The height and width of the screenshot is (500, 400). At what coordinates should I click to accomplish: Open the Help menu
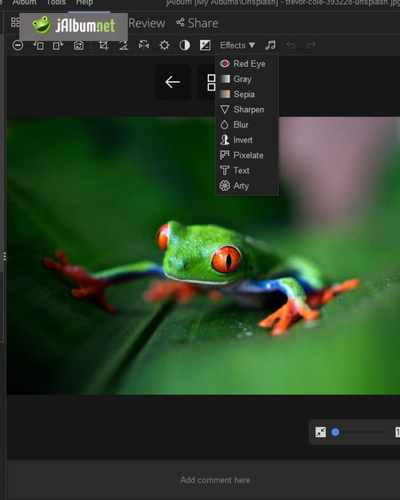point(84,3)
